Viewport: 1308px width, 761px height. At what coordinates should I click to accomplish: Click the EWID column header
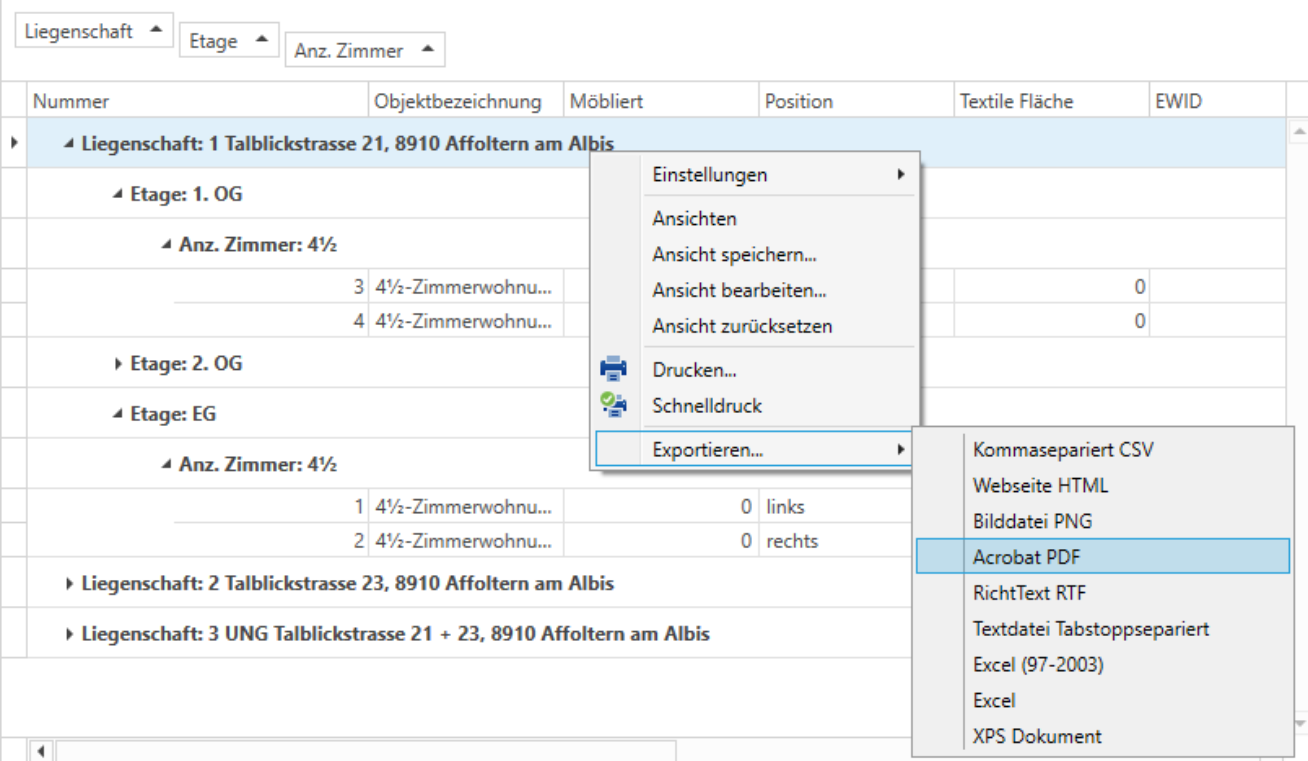1216,101
